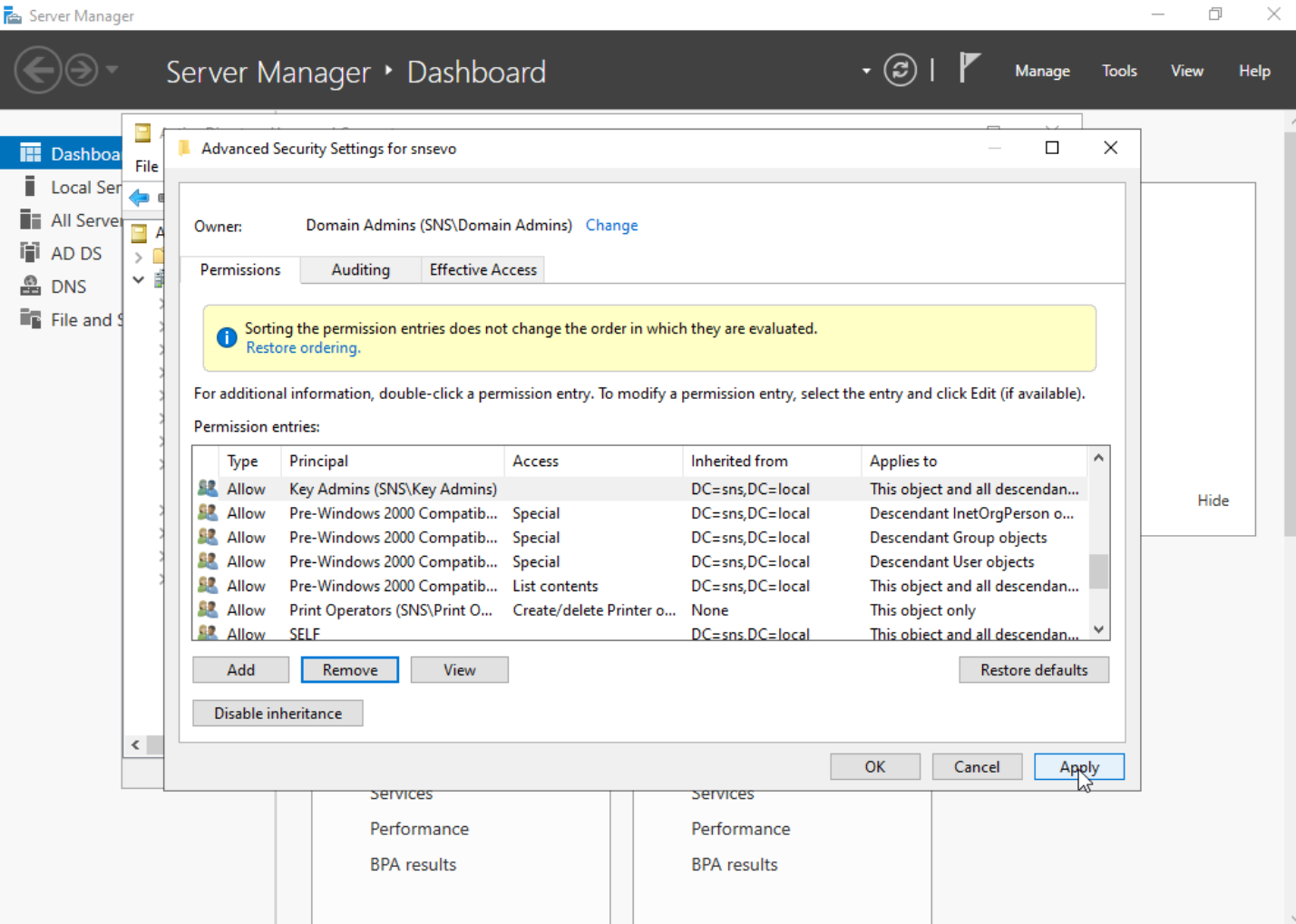The width and height of the screenshot is (1296, 924).
Task: Click the Remove button
Action: pos(349,670)
